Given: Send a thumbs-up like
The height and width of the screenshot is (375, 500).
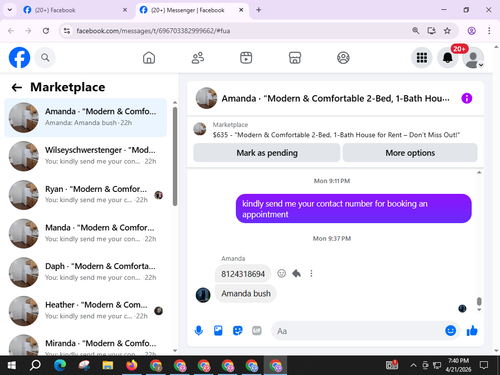Looking at the screenshot, I should 472,331.
